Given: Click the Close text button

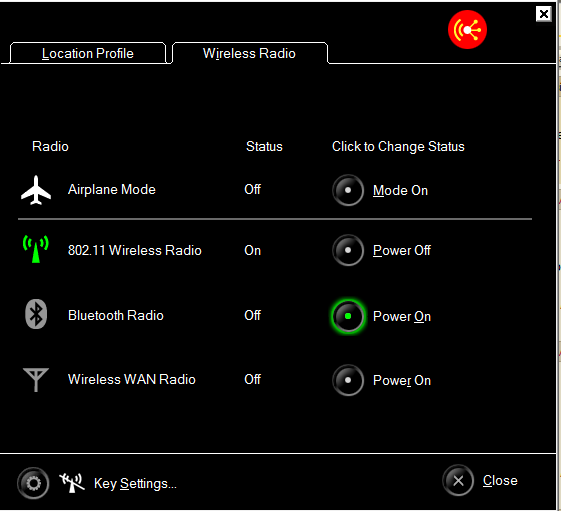Looking at the screenshot, I should coord(500,481).
